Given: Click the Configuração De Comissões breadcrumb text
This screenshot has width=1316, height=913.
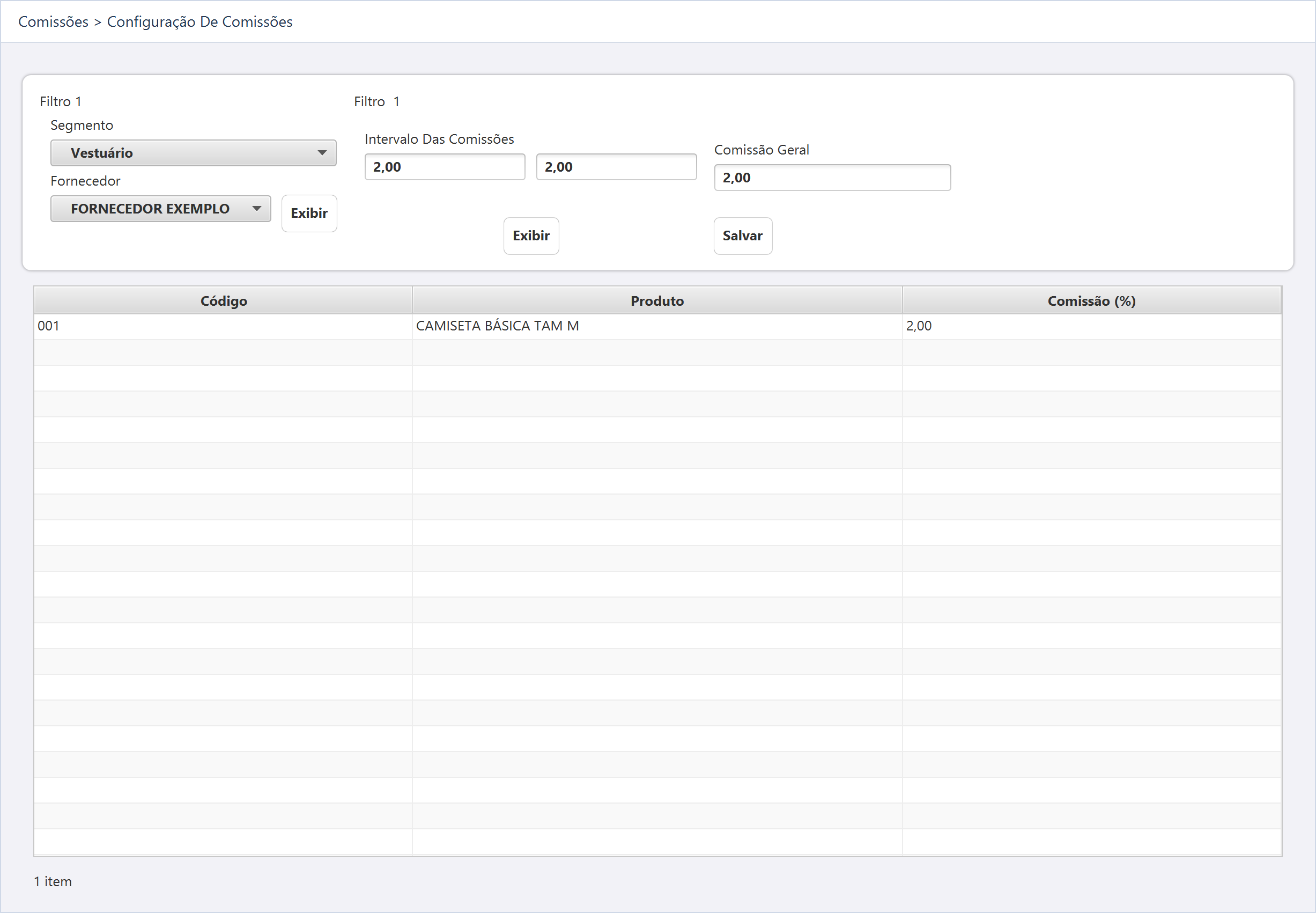Looking at the screenshot, I should click(199, 22).
